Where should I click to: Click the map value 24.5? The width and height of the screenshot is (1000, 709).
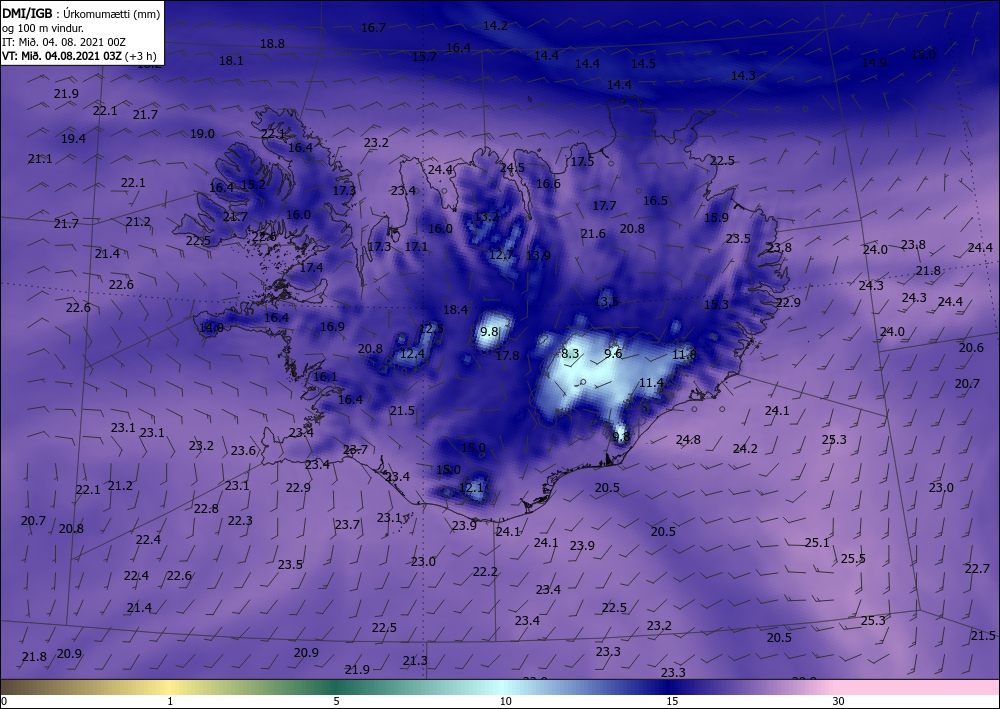tap(512, 168)
